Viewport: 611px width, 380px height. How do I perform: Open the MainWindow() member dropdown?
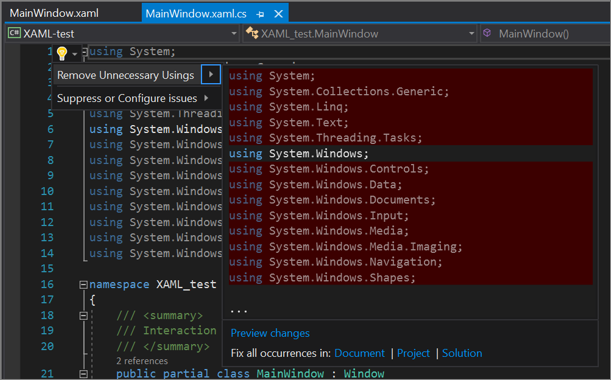point(534,34)
